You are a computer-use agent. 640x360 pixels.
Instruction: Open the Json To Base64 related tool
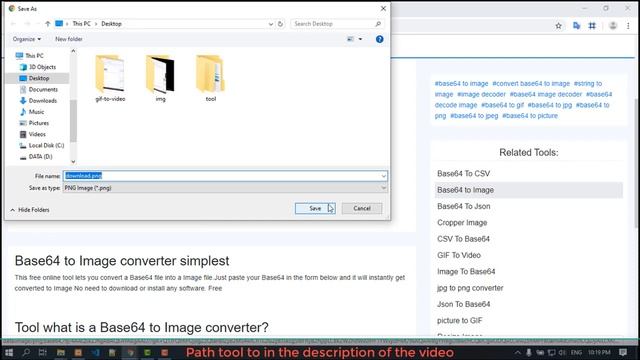point(463,304)
